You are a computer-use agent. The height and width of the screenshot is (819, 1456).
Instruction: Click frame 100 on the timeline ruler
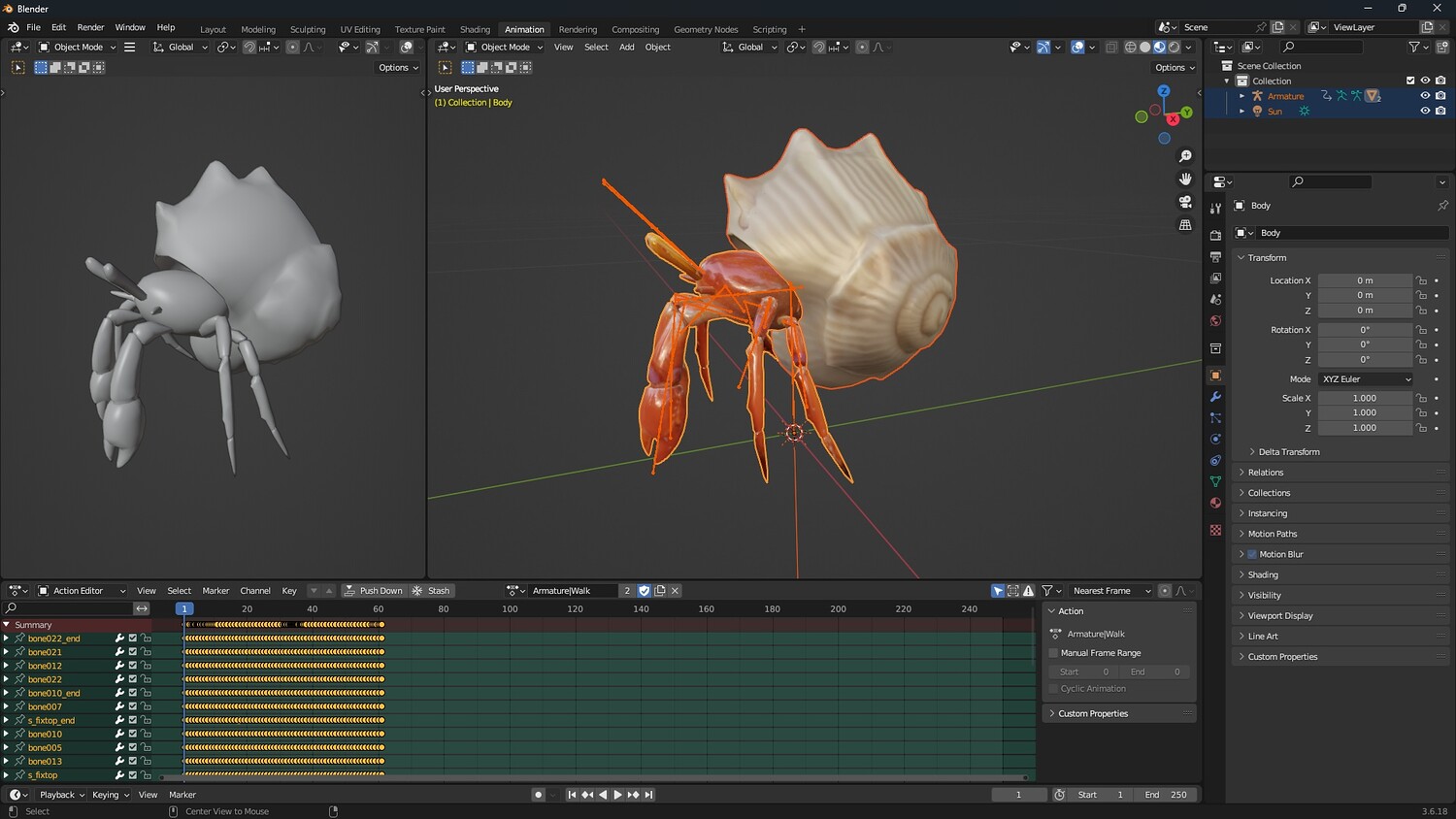(x=510, y=609)
